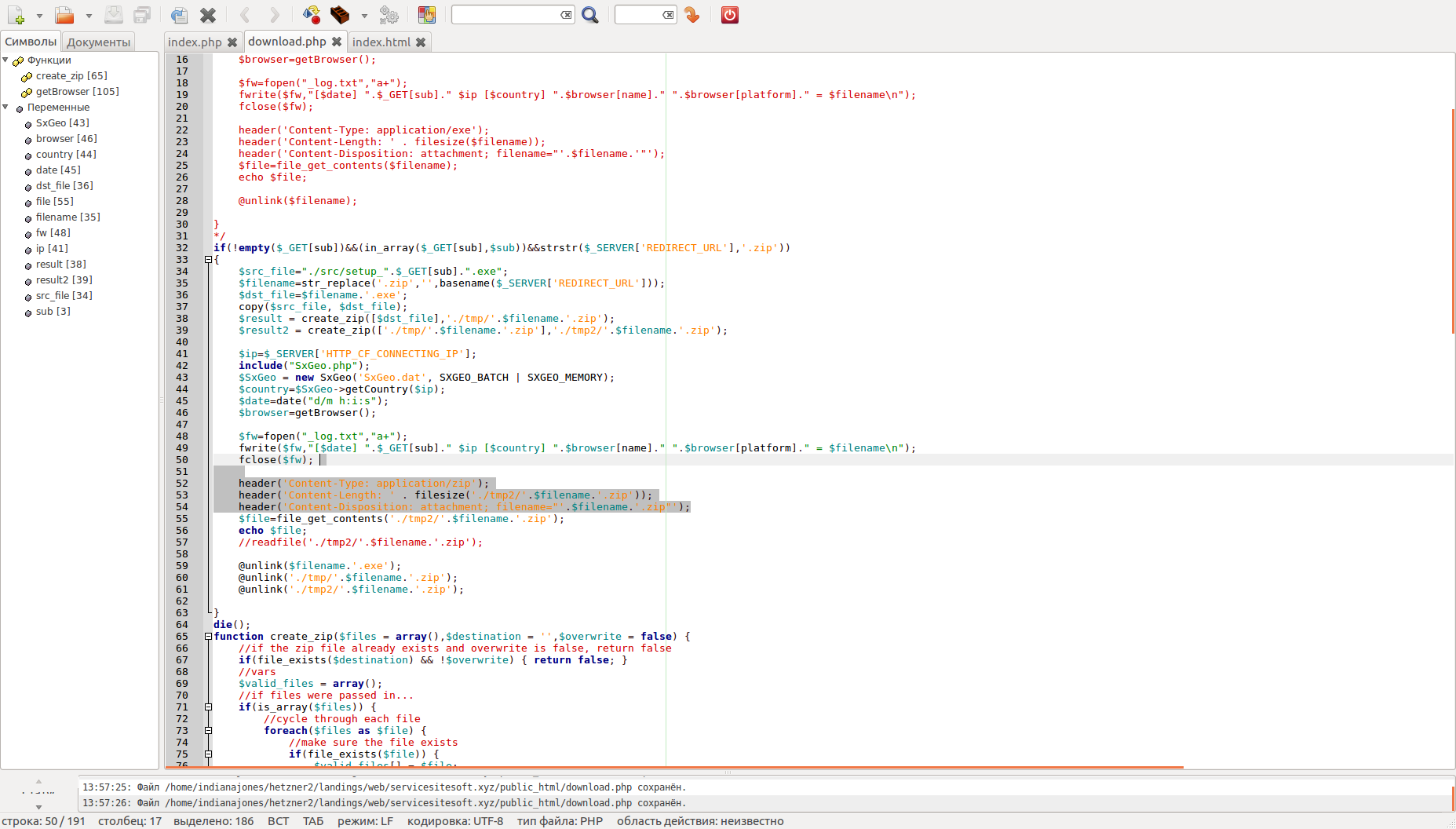
Task: Click the magnifier Find icon
Action: coord(590,15)
